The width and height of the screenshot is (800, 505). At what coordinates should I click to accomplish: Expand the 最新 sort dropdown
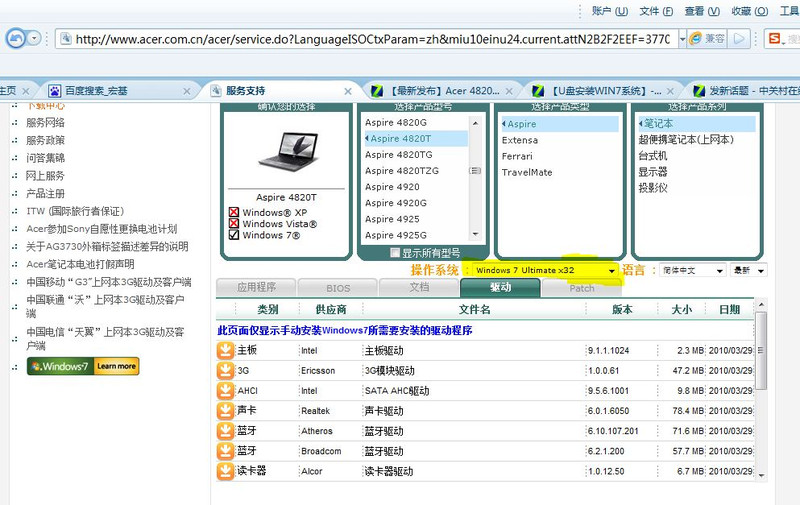[x=749, y=271]
